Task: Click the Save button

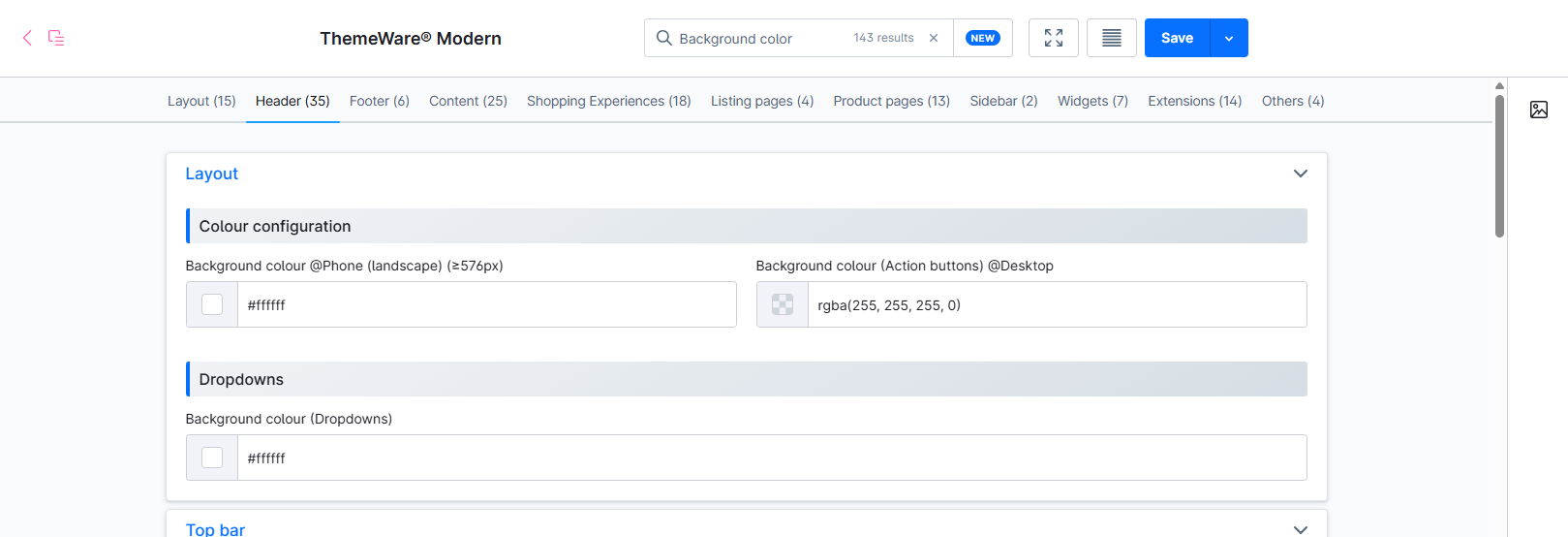Action: [1178, 38]
